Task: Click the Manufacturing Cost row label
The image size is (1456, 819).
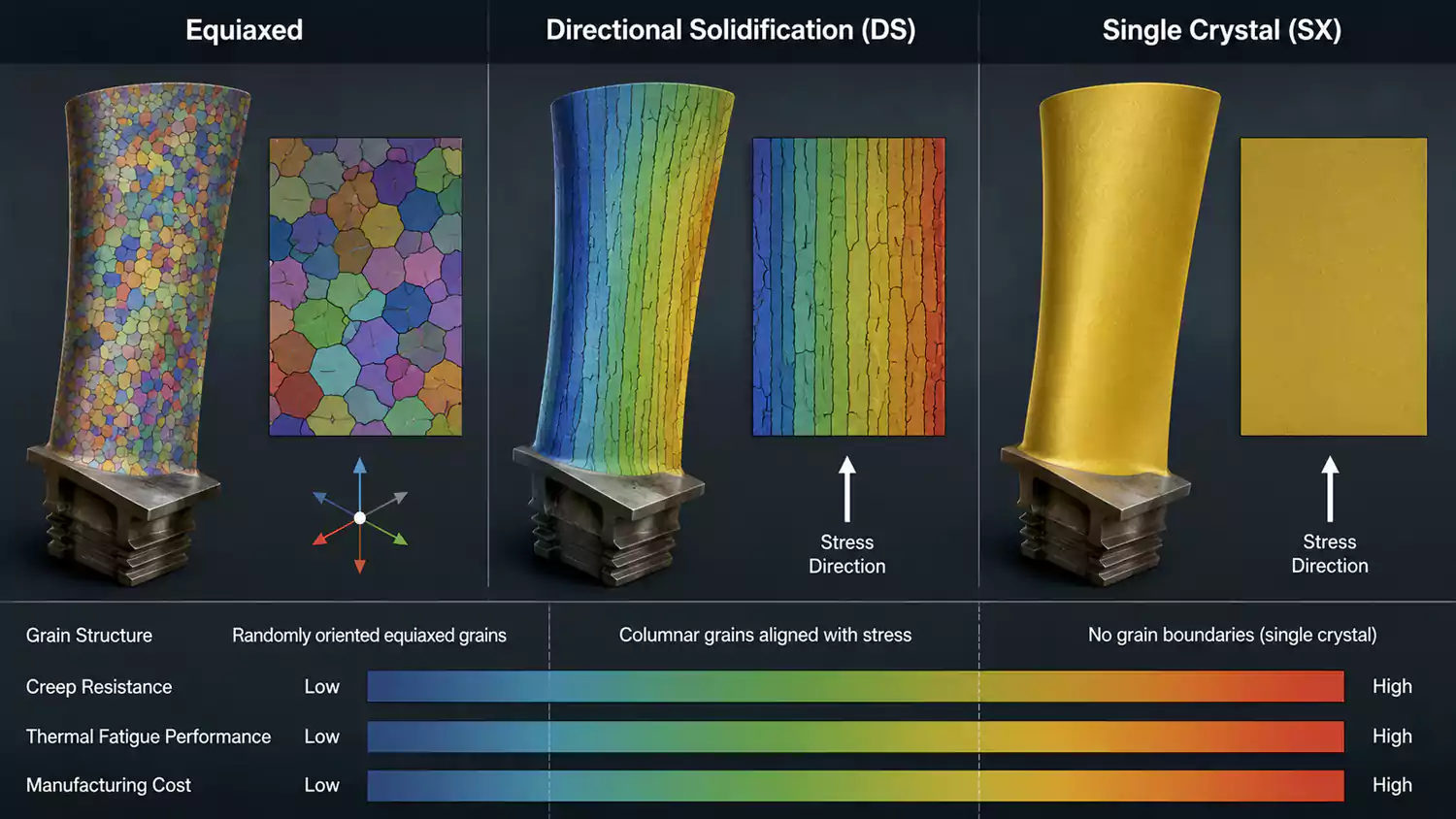Action: [x=109, y=785]
